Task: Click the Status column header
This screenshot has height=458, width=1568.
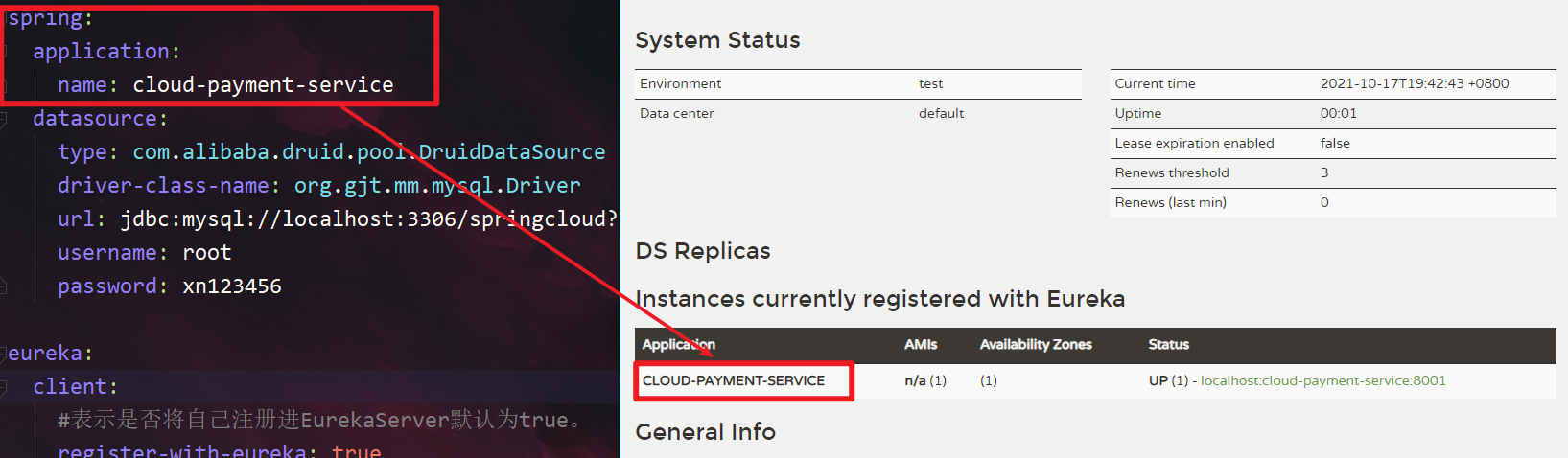Action: (x=1168, y=345)
